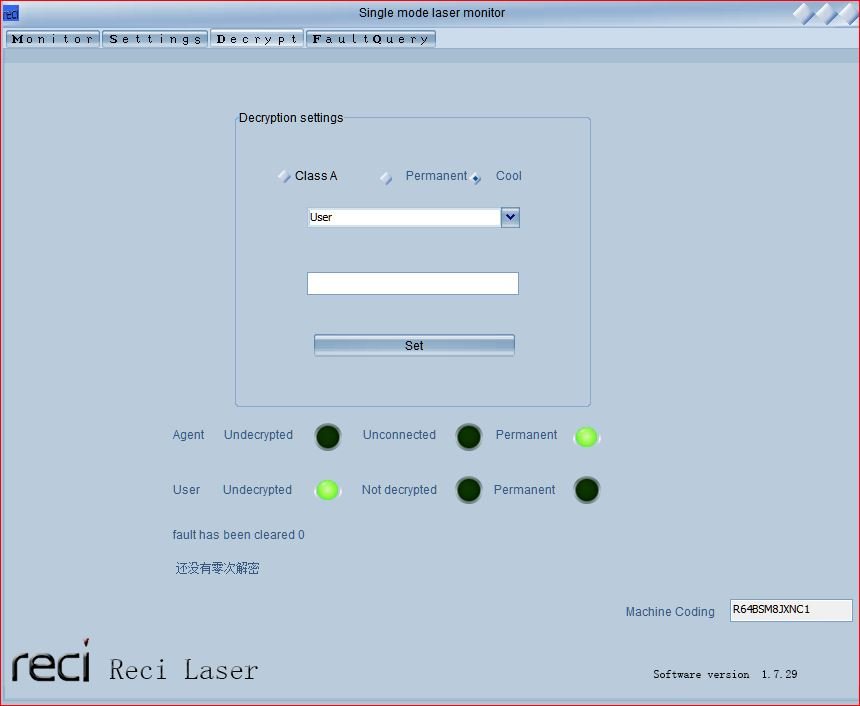Choose the Permanent decryption radio option

386,178
